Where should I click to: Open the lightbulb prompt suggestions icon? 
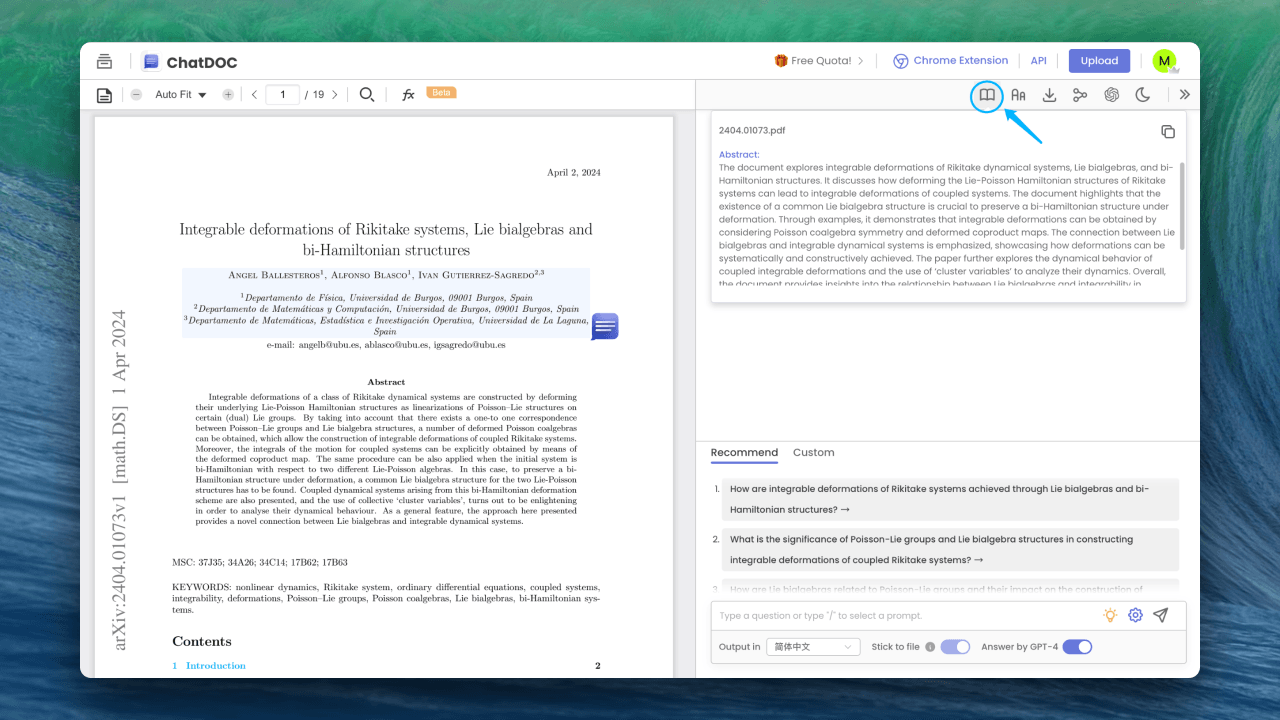(x=1110, y=616)
